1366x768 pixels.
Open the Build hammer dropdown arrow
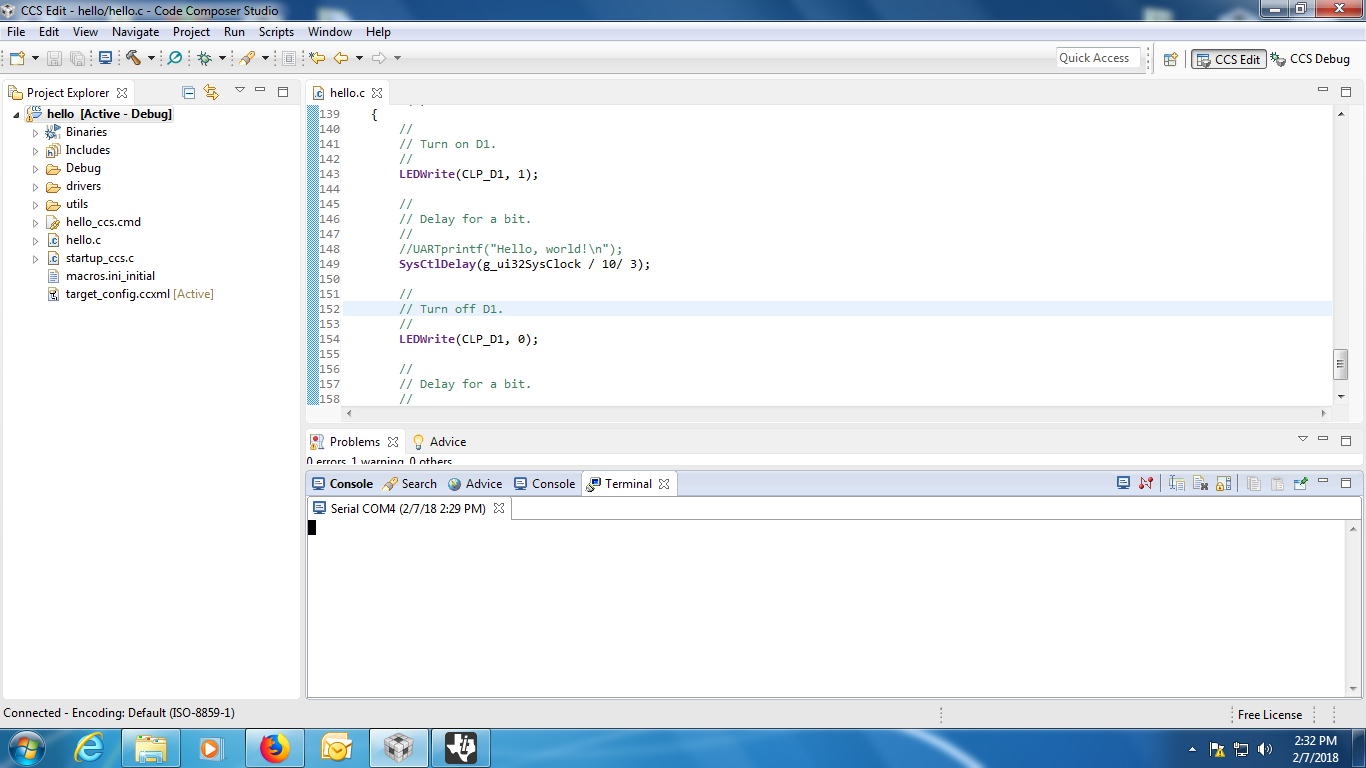click(151, 58)
